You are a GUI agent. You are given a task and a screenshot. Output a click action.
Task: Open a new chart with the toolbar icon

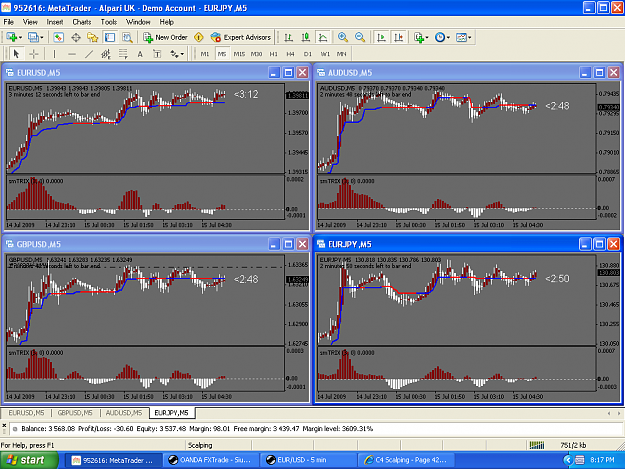(11, 37)
